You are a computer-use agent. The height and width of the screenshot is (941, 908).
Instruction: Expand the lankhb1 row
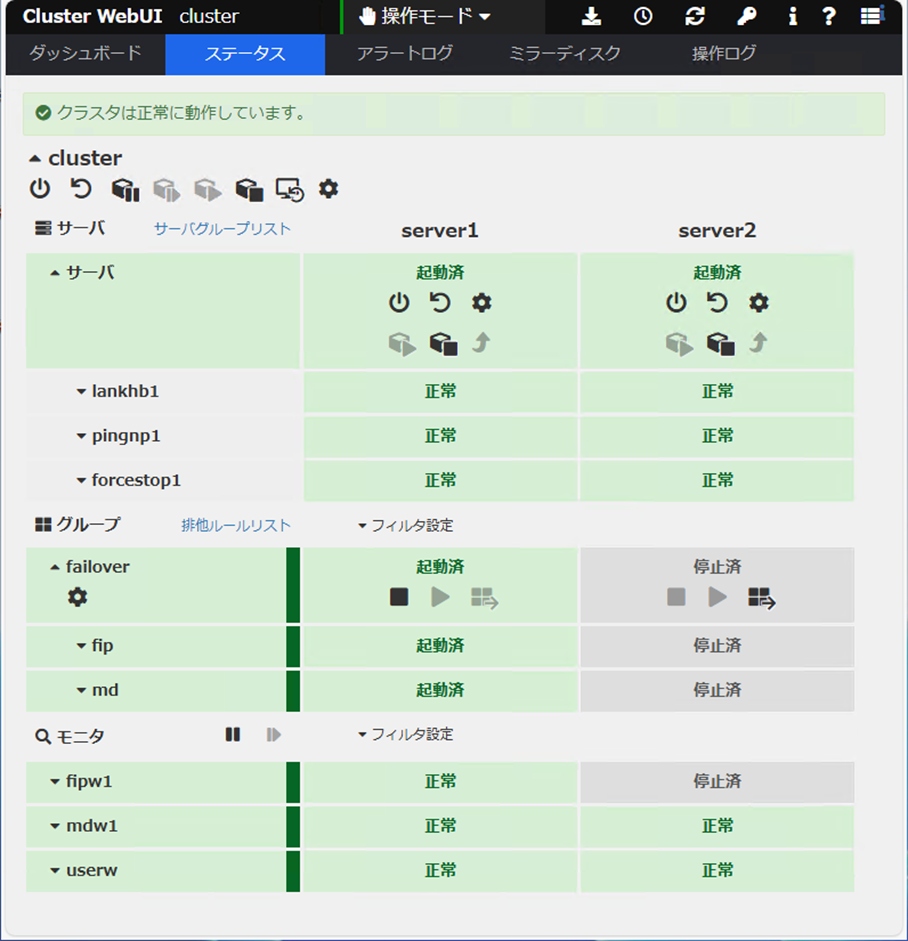click(82, 392)
